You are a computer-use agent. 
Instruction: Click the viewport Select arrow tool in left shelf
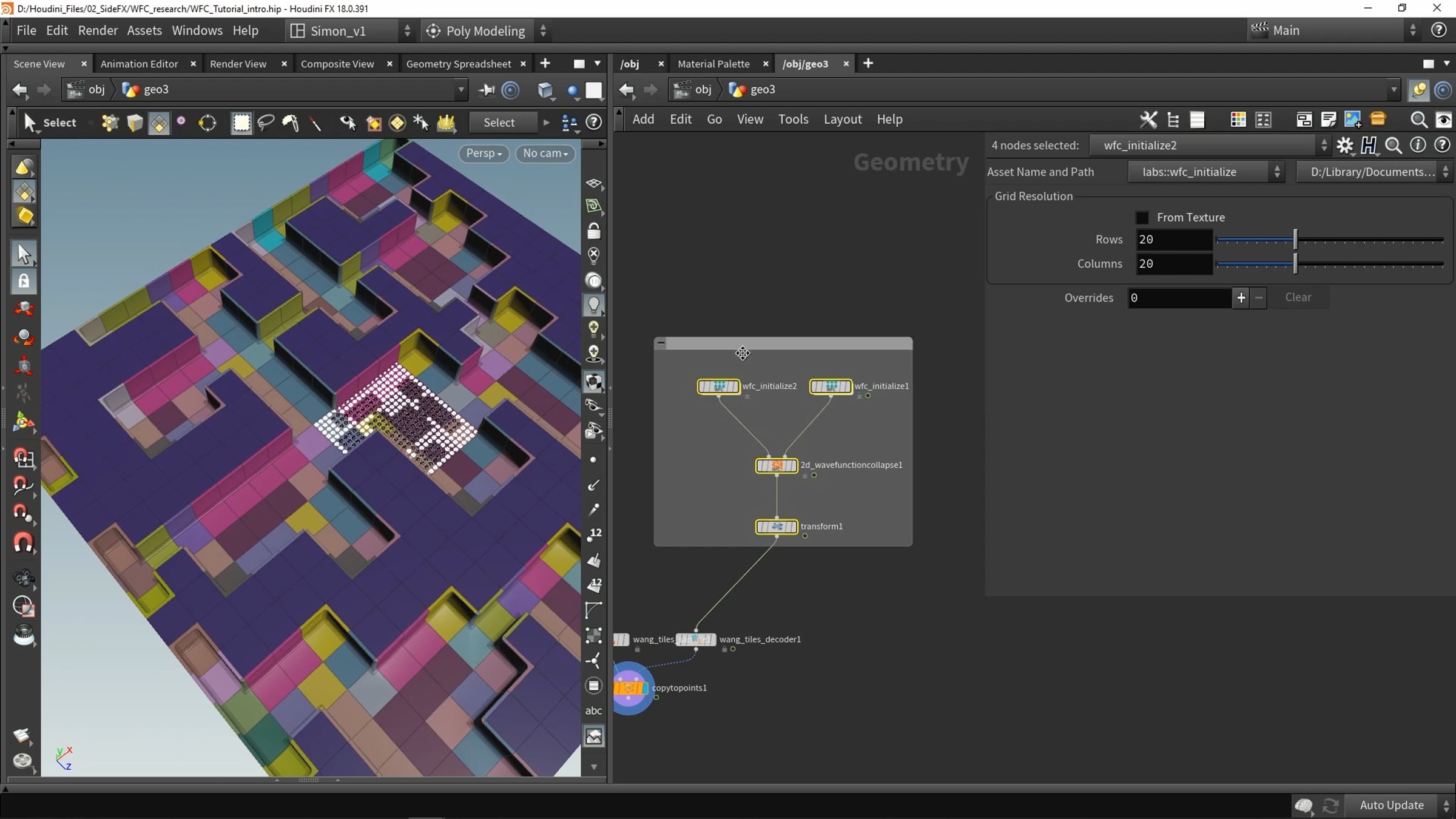(x=24, y=254)
